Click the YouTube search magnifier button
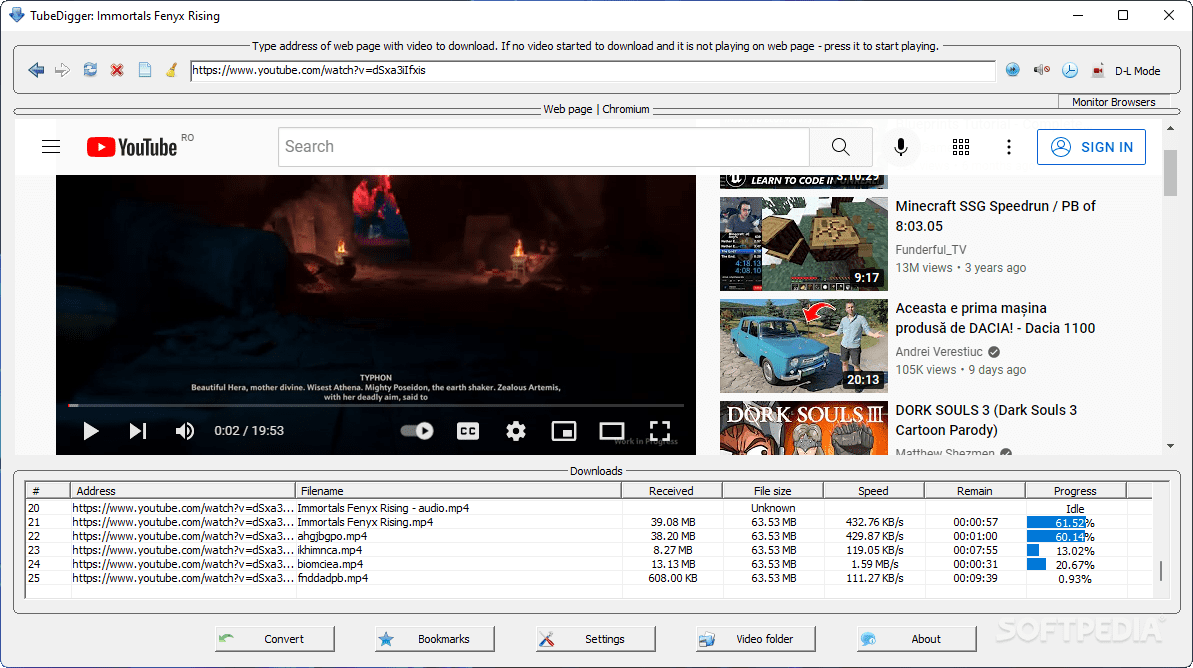Screen dimensions: 1193x668 [841, 147]
